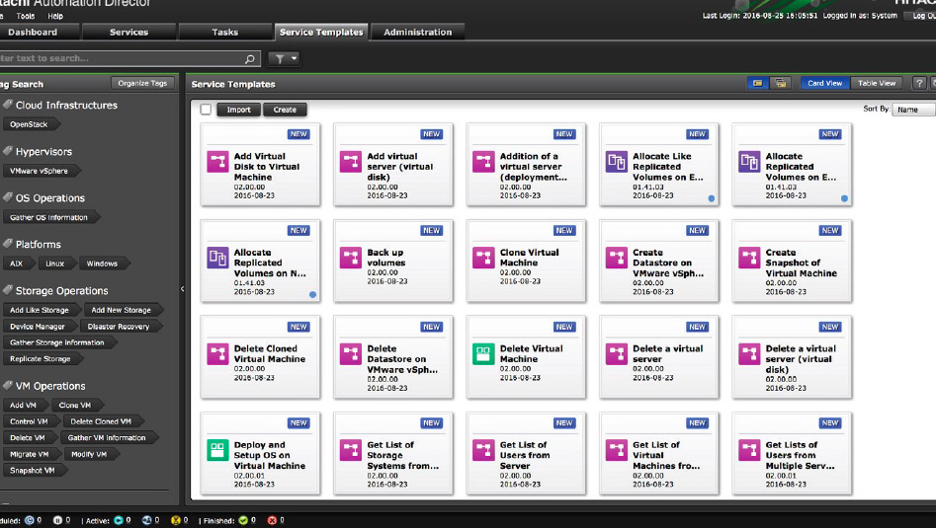Open the Help menu

pos(56,16)
